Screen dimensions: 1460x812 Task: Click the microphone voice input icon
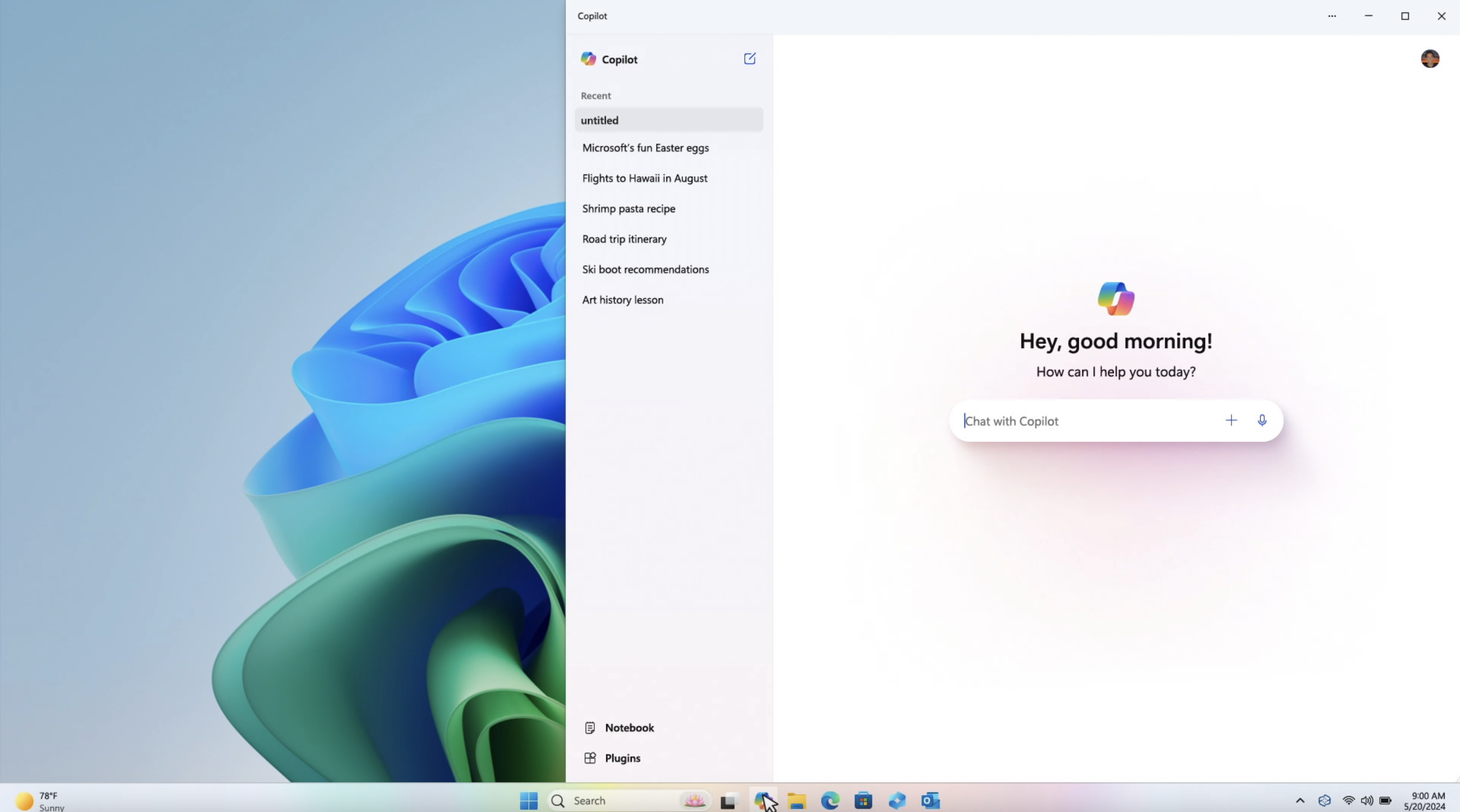point(1261,420)
